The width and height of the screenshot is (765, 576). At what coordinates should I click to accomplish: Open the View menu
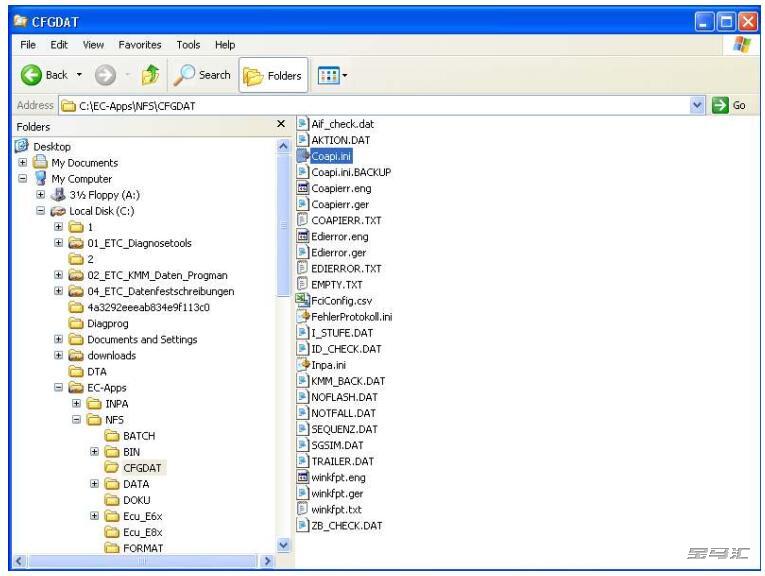pyautogui.click(x=93, y=45)
